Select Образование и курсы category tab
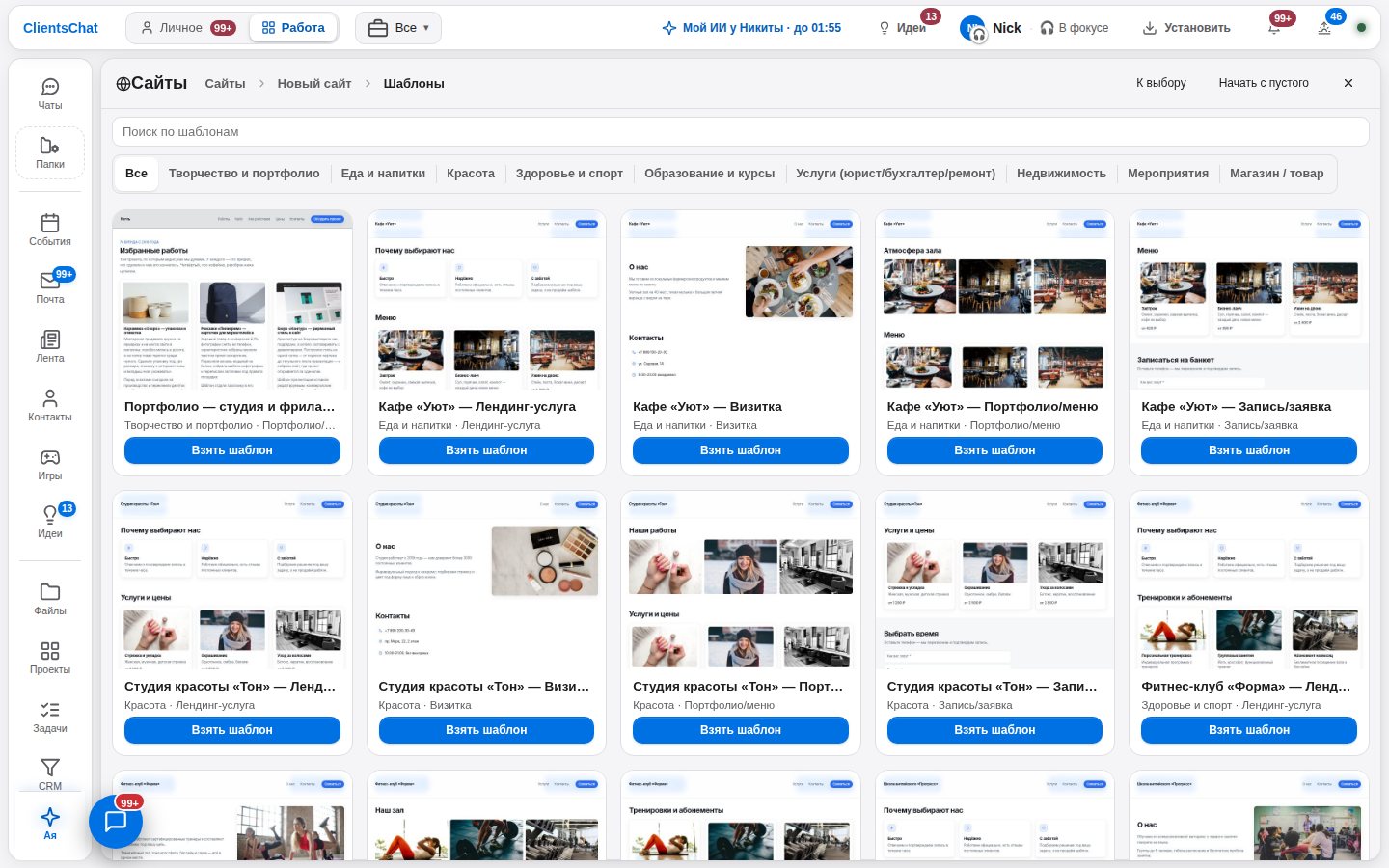The image size is (1389, 868). (710, 174)
